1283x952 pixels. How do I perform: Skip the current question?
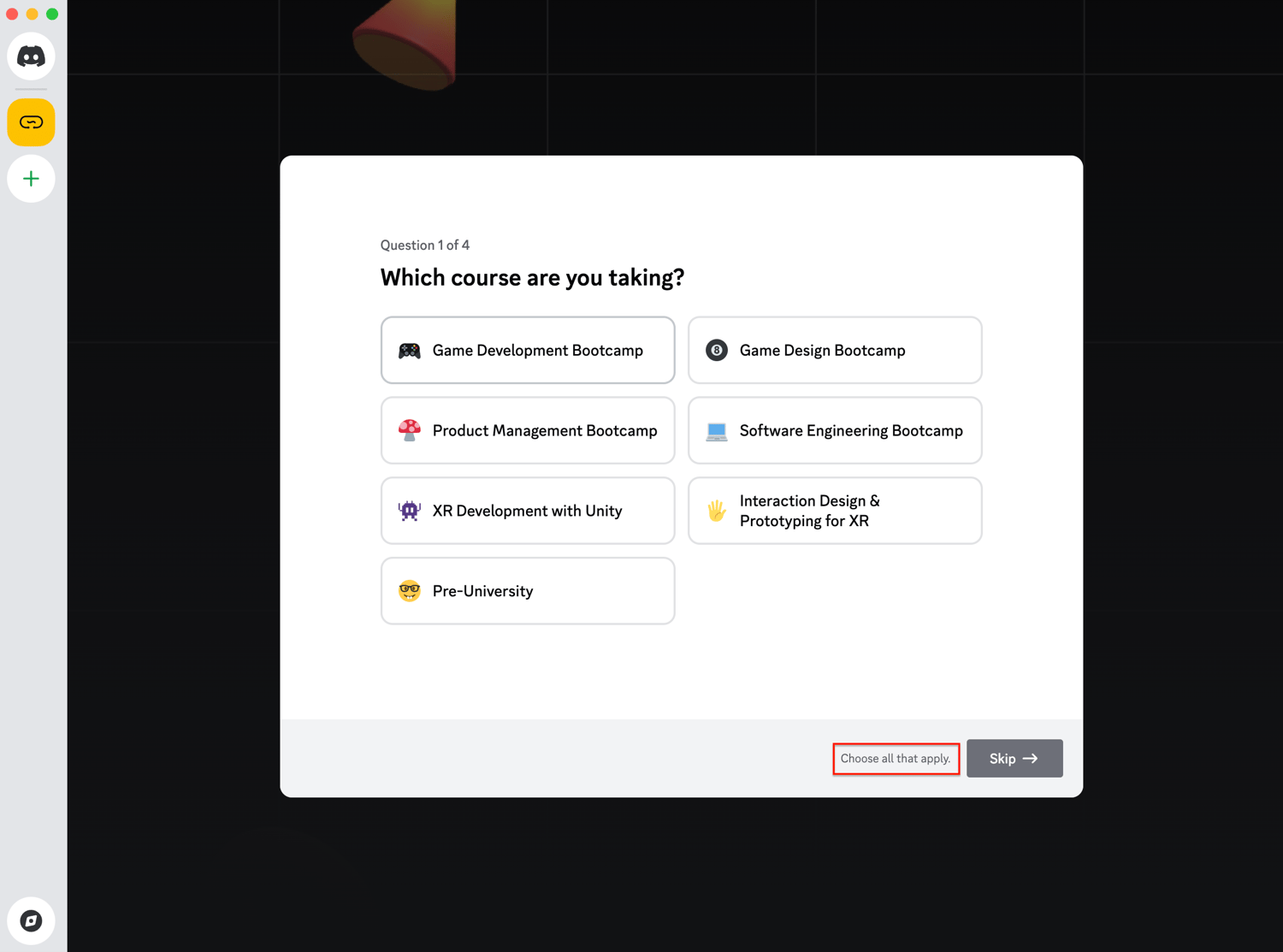(1014, 758)
